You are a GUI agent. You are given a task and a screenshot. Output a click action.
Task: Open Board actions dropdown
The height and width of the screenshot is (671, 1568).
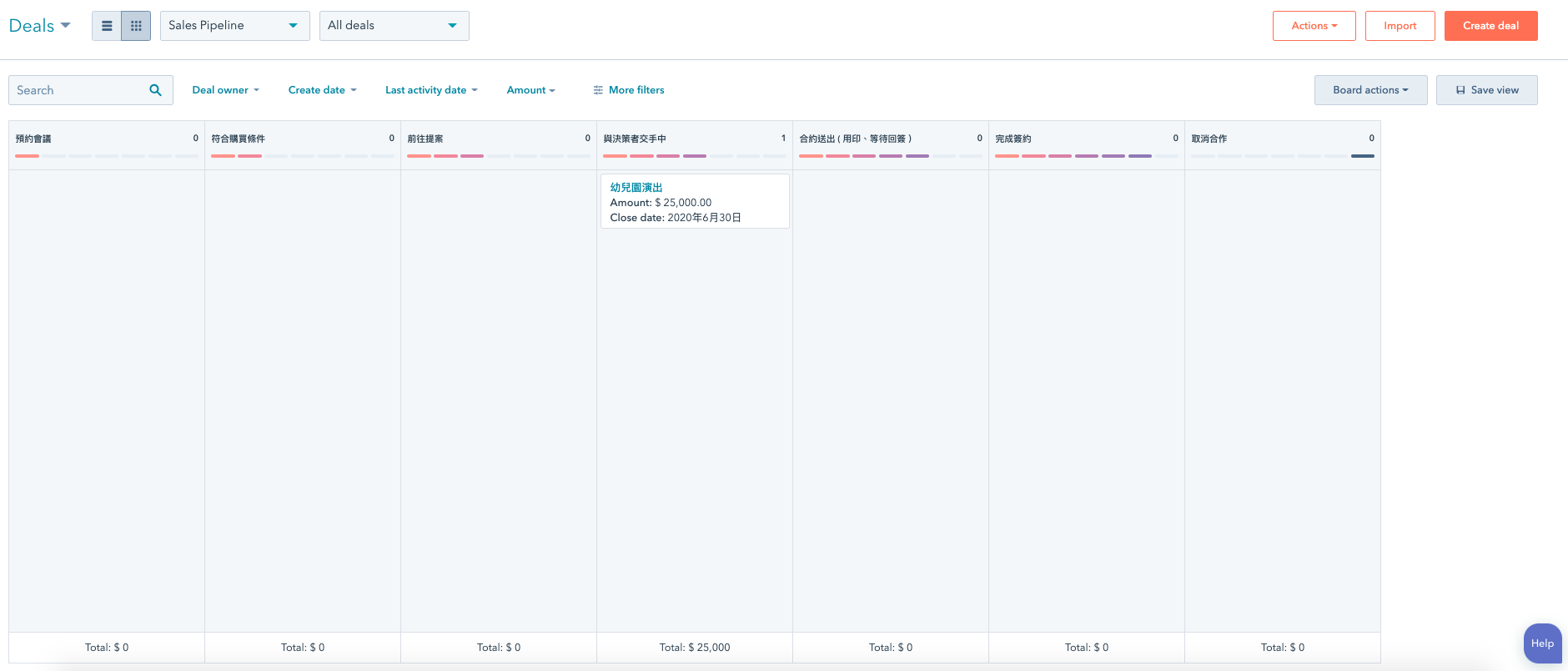point(1370,90)
